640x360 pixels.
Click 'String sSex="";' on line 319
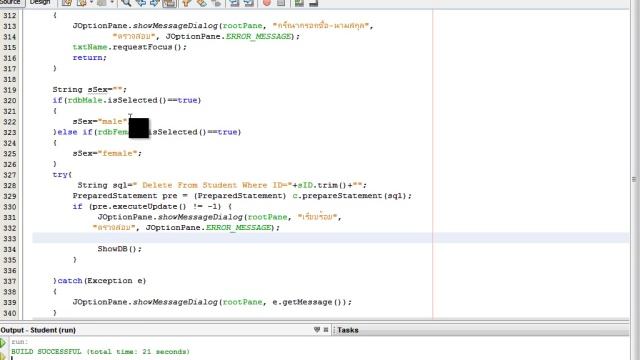click(x=89, y=89)
